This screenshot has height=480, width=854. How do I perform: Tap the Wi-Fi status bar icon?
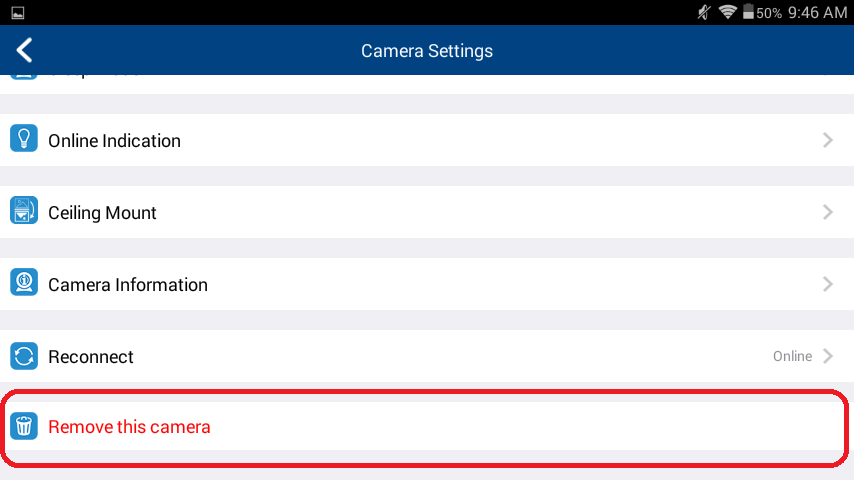728,11
